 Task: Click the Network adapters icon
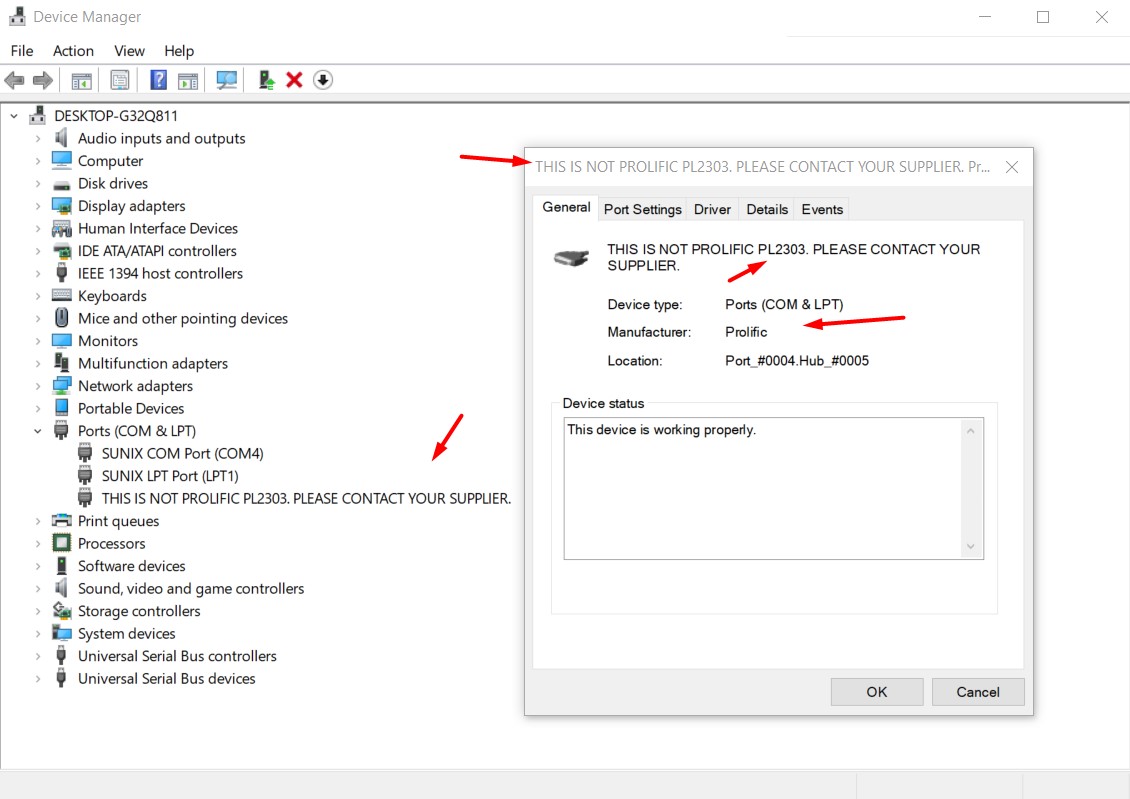coord(62,385)
